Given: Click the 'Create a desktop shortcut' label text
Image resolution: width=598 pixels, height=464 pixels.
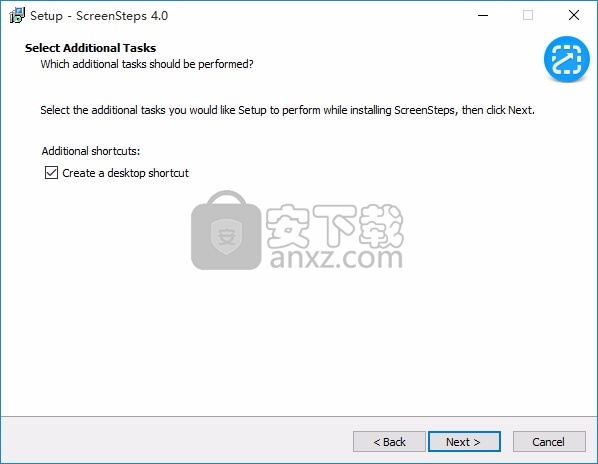Looking at the screenshot, I should click(125, 173).
